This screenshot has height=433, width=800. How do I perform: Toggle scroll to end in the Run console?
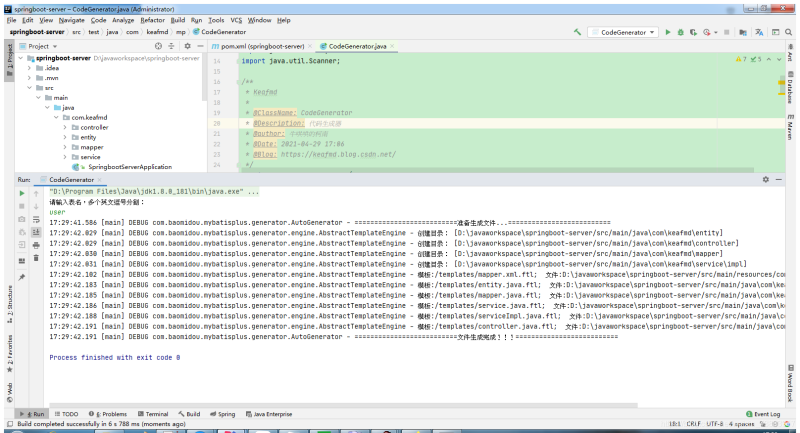(36, 232)
